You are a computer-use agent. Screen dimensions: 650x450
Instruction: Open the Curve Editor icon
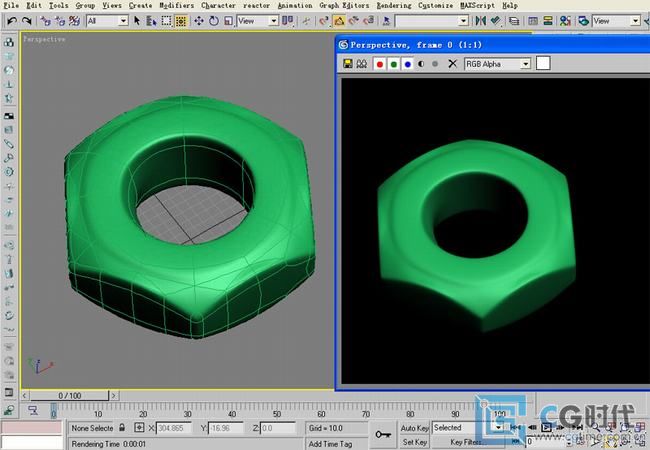[533, 21]
